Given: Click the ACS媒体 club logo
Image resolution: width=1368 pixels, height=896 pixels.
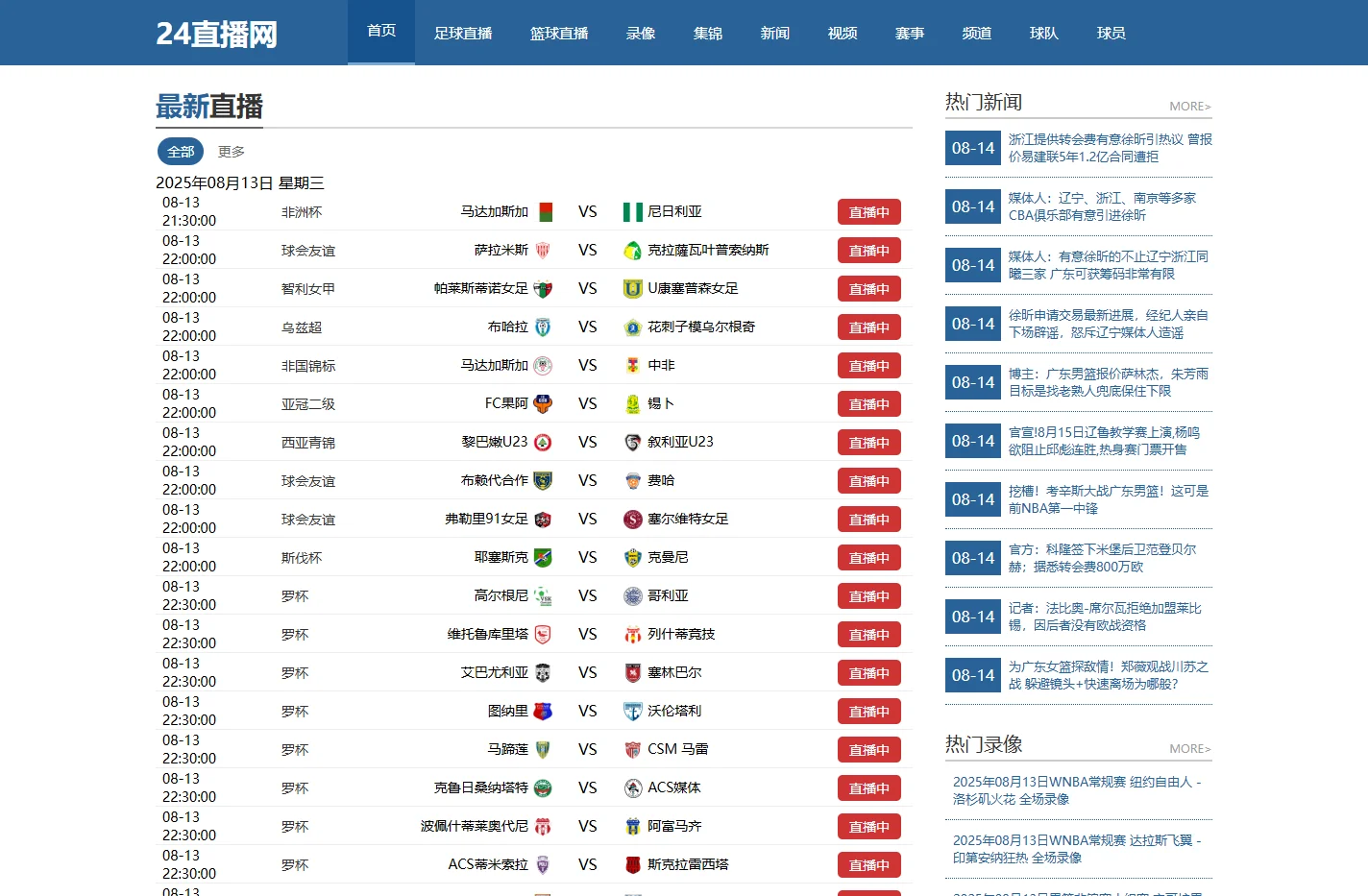Looking at the screenshot, I should click(633, 787).
